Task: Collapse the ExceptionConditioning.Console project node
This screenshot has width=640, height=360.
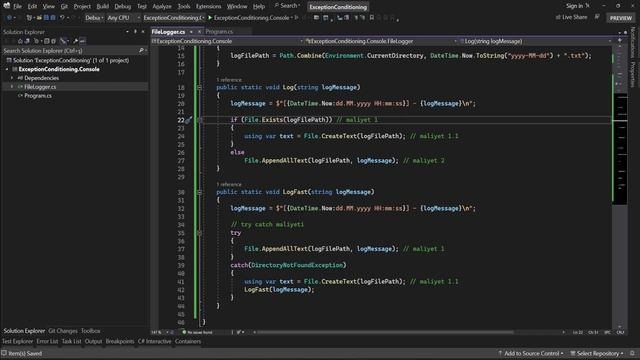Action: (x=7, y=69)
